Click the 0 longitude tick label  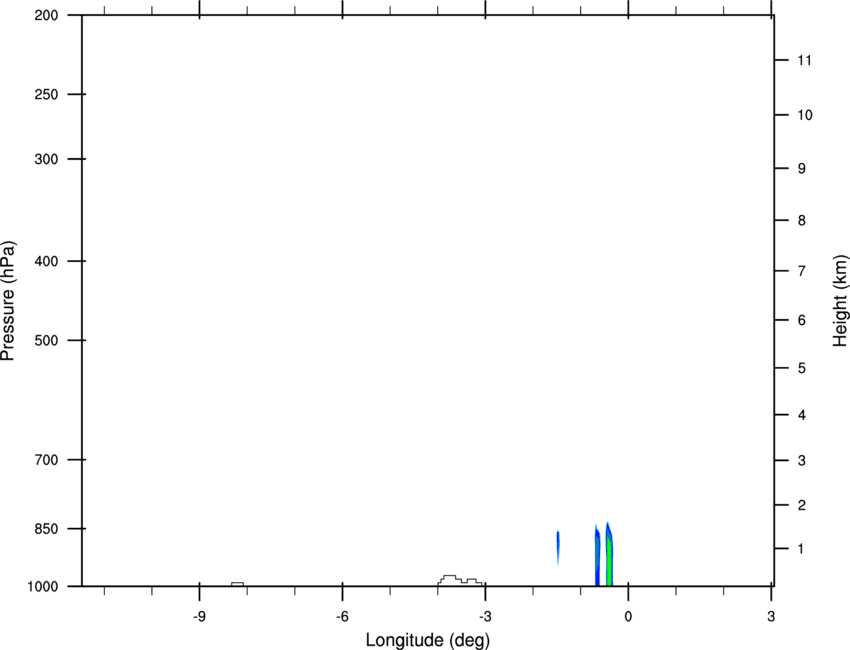point(628,617)
